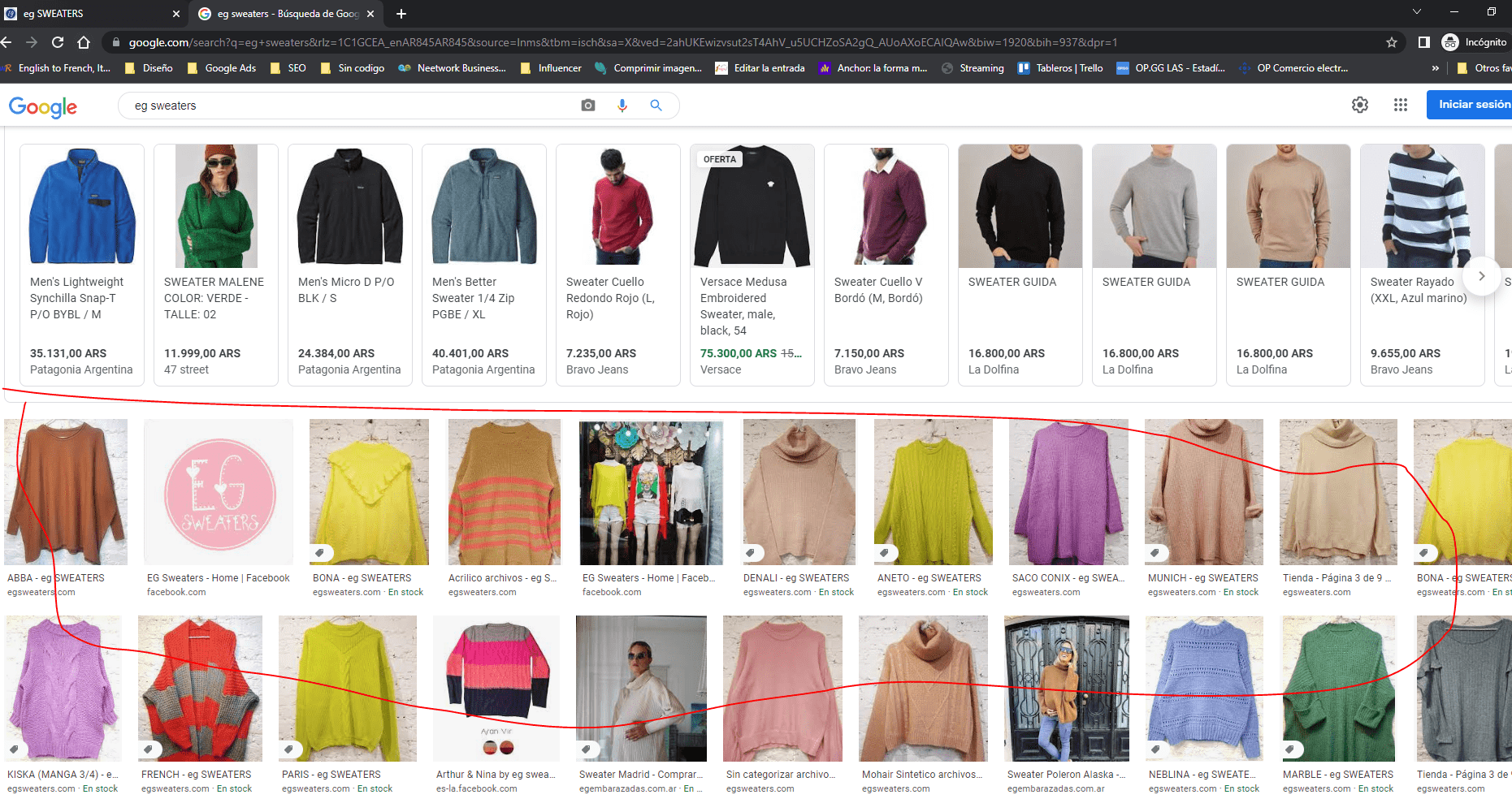Open the Google apps grid
This screenshot has height=812, width=1512.
coord(1401,105)
